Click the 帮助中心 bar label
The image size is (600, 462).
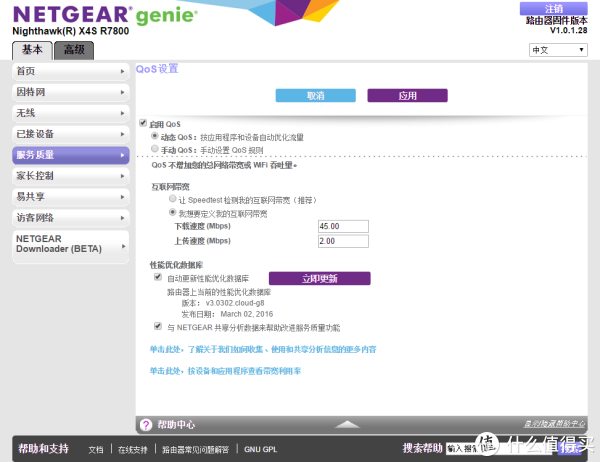point(176,425)
